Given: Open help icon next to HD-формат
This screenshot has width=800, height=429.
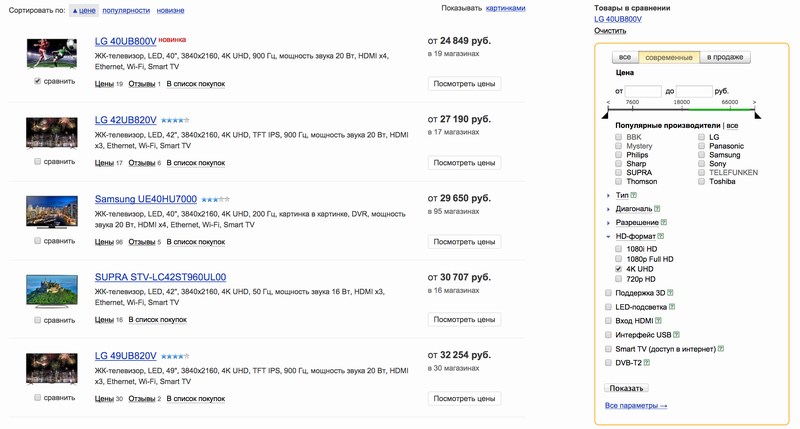Looking at the screenshot, I should pyautogui.click(x=661, y=236).
